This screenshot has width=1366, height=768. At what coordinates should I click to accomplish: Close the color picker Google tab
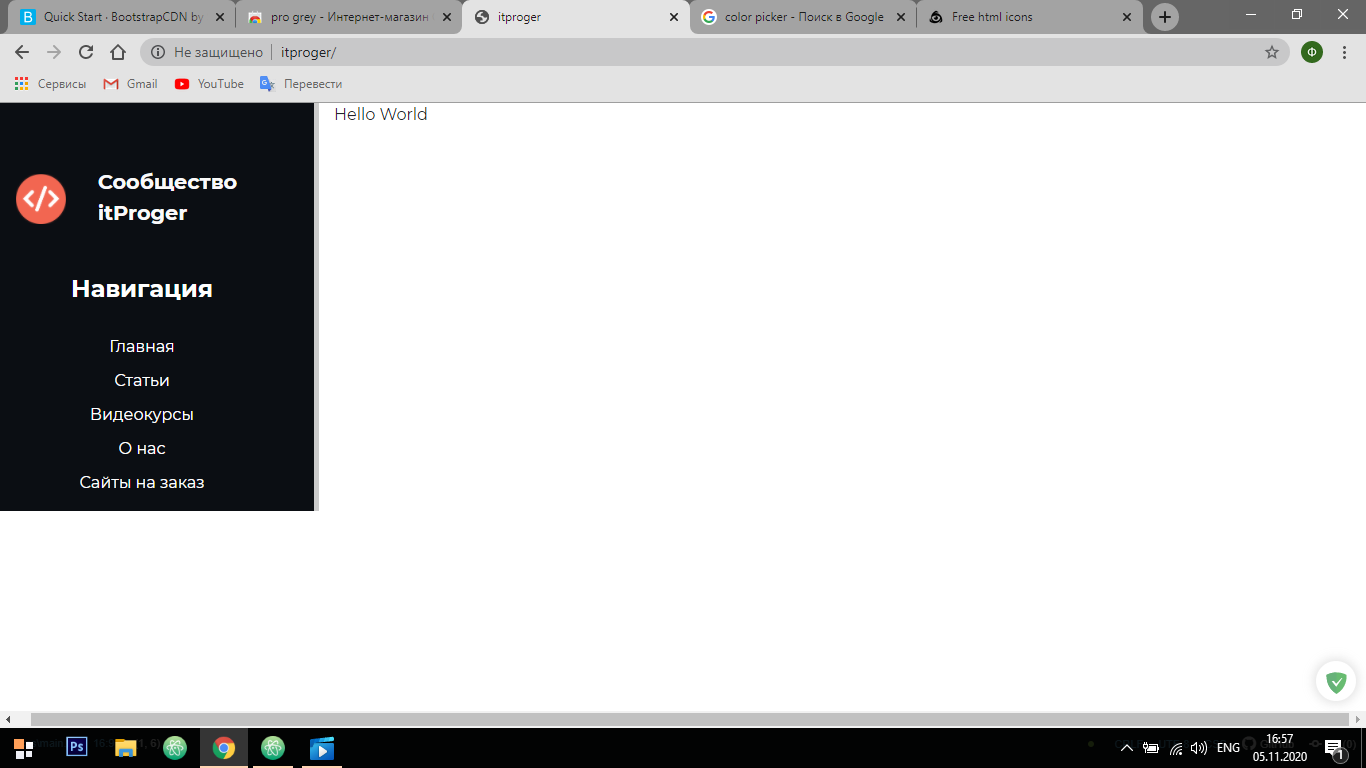click(x=901, y=17)
